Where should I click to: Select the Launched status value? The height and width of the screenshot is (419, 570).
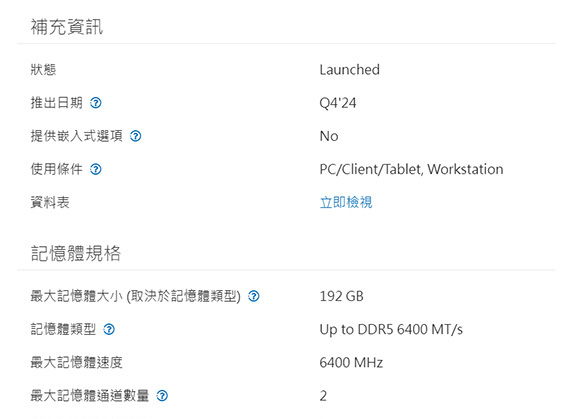pos(350,70)
